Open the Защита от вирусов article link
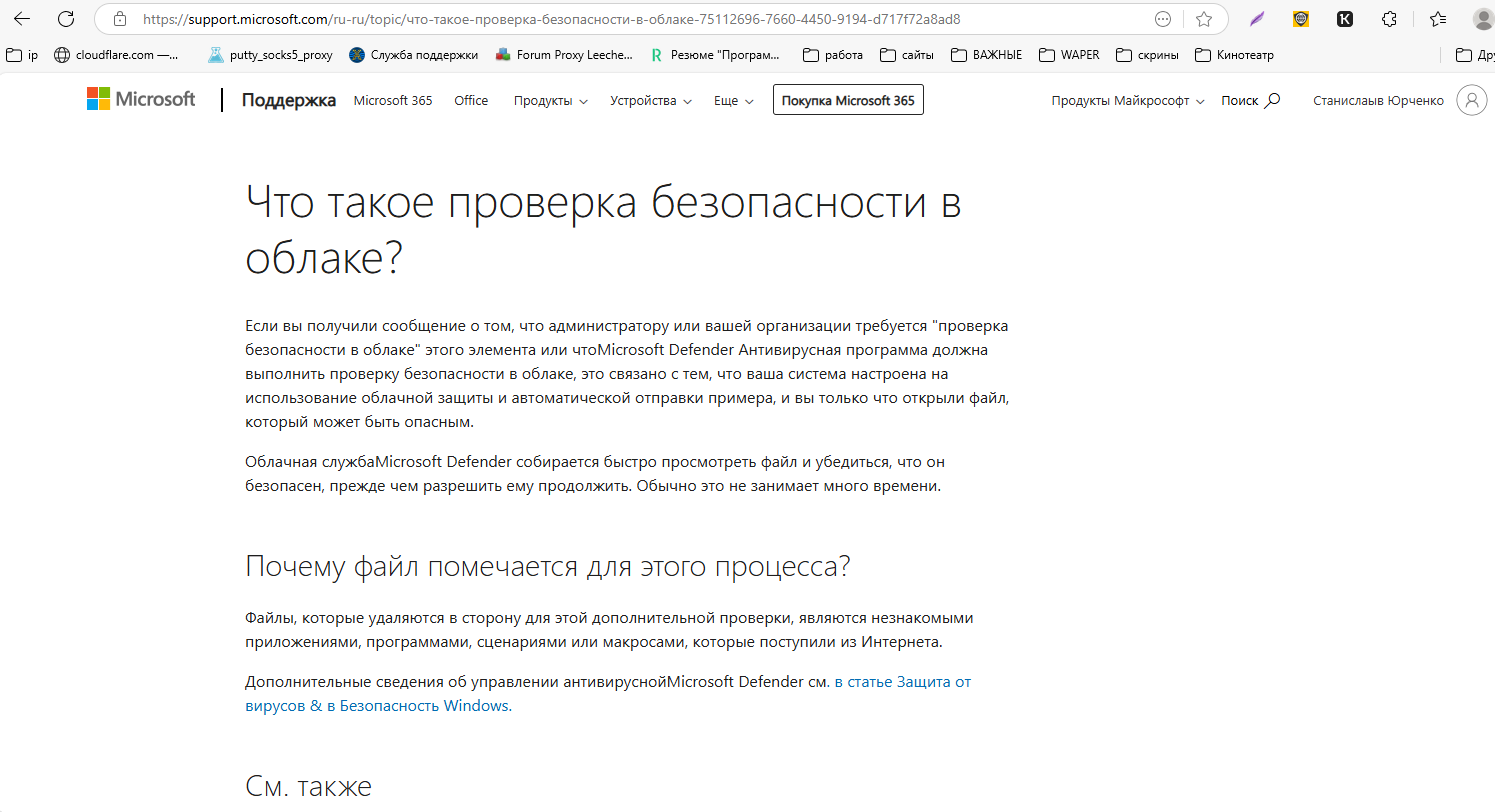The image size is (1495, 812). [x=902, y=682]
